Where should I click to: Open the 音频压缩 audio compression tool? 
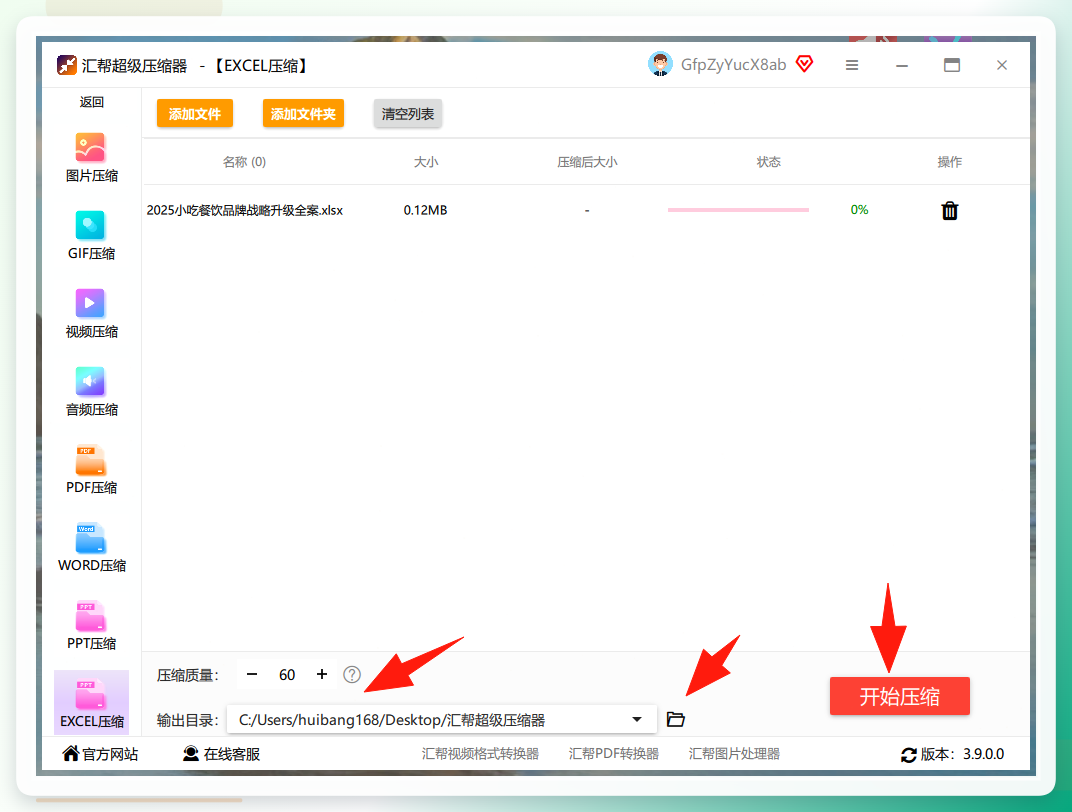pos(91,392)
